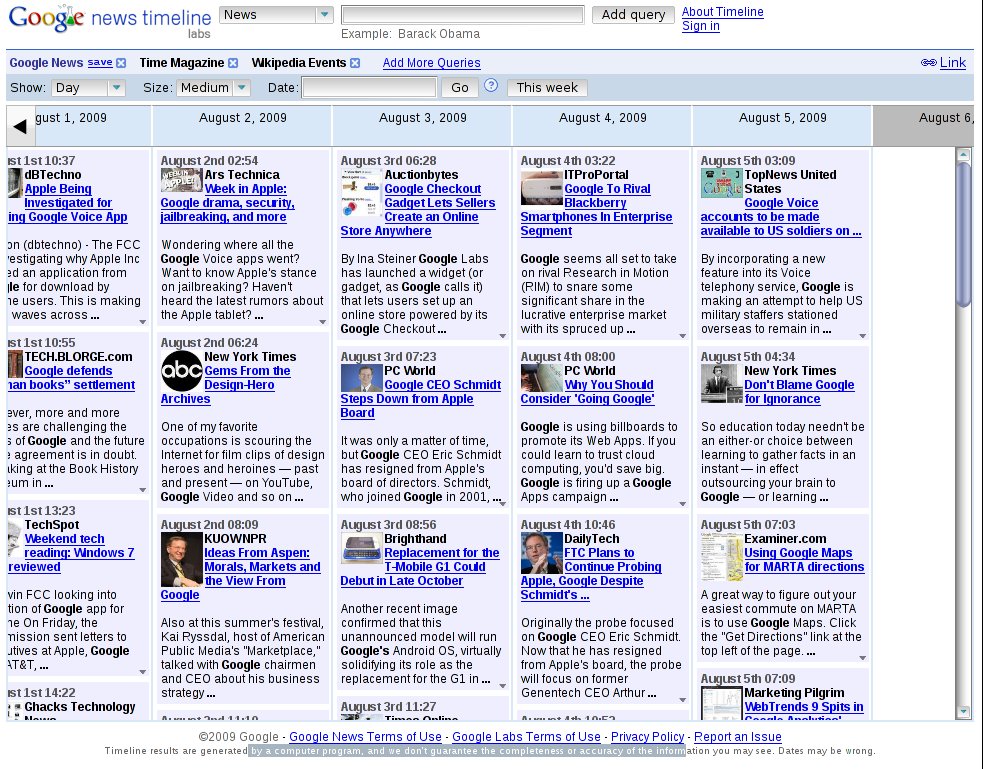Open Google CEO Schmidt Steps Down link

pyautogui.click(x=421, y=399)
